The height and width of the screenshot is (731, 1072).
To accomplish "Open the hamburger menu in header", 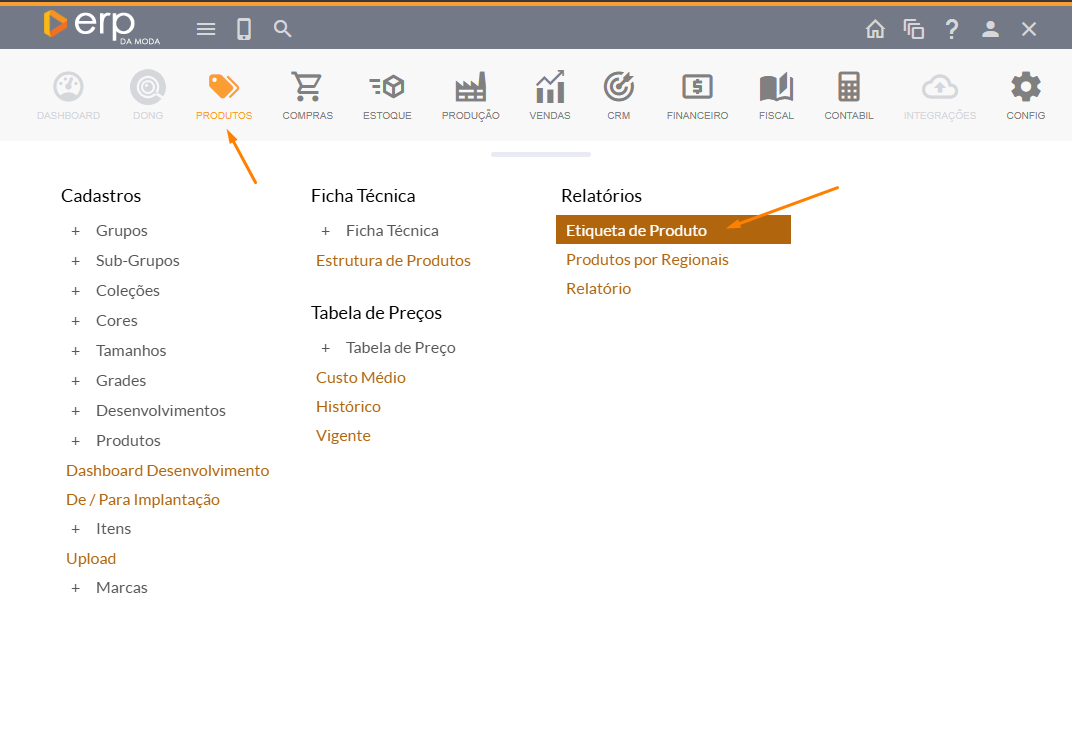I will pos(206,29).
